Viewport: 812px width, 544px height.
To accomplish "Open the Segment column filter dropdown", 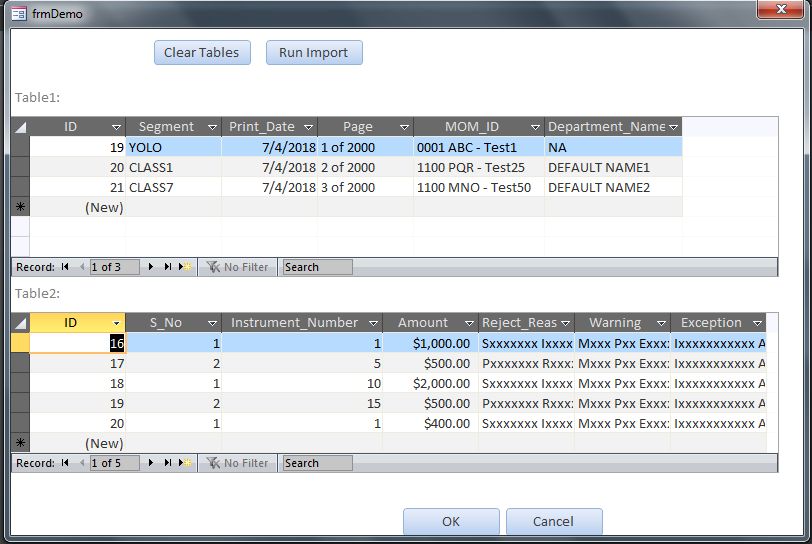I will (212, 127).
